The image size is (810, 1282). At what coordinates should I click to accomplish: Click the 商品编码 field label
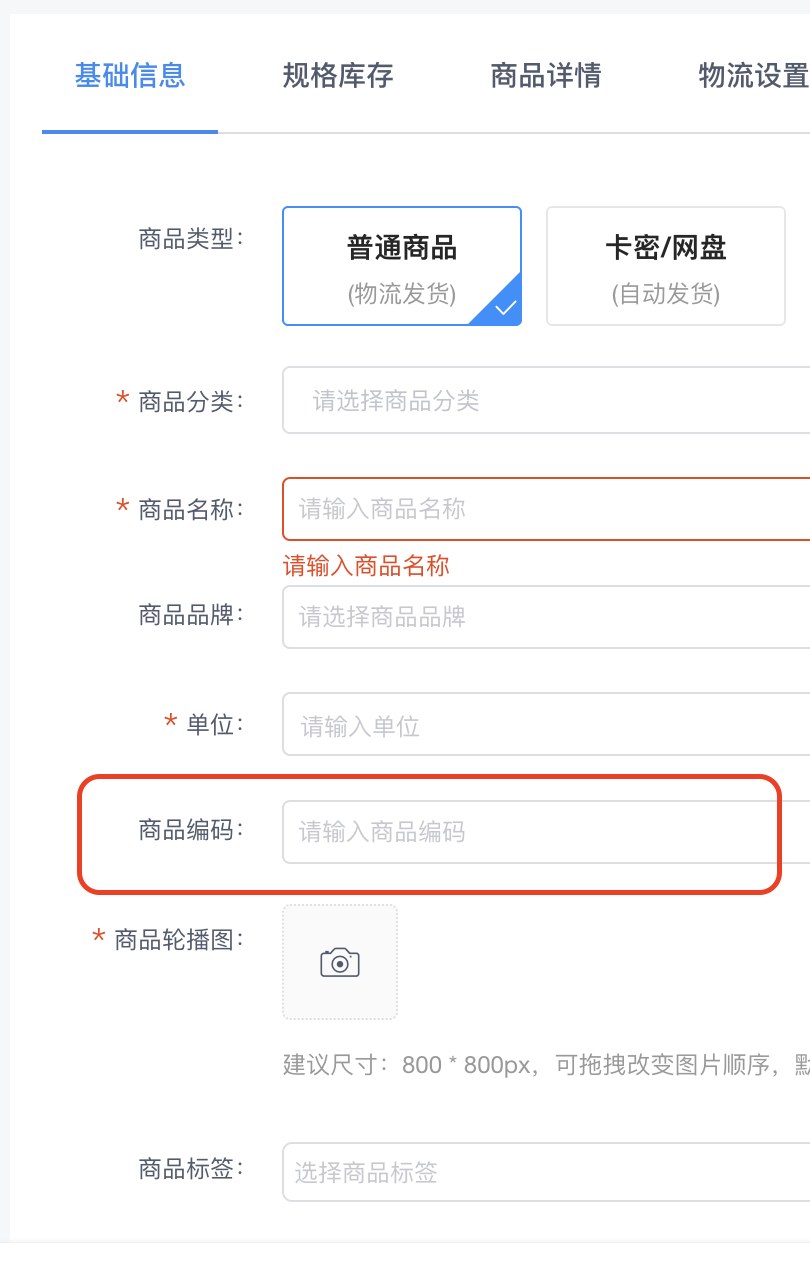pos(190,829)
